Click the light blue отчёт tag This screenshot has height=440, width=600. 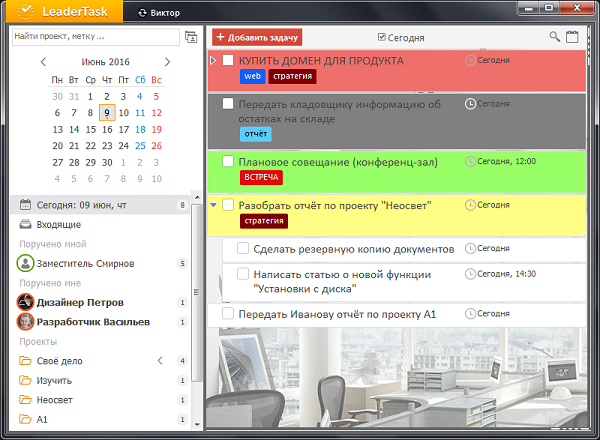pos(256,134)
